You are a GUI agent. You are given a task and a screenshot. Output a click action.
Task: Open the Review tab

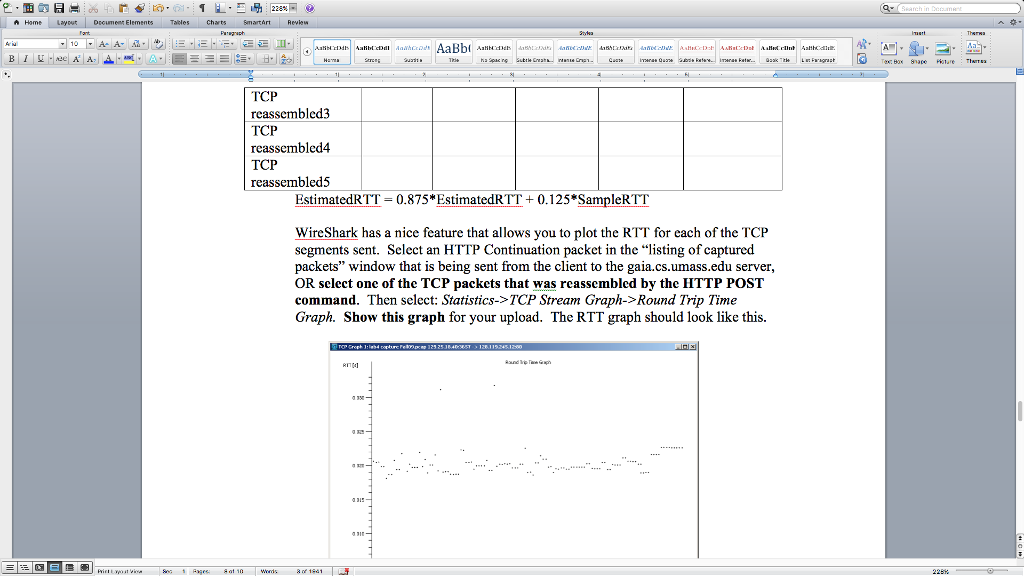pos(297,21)
